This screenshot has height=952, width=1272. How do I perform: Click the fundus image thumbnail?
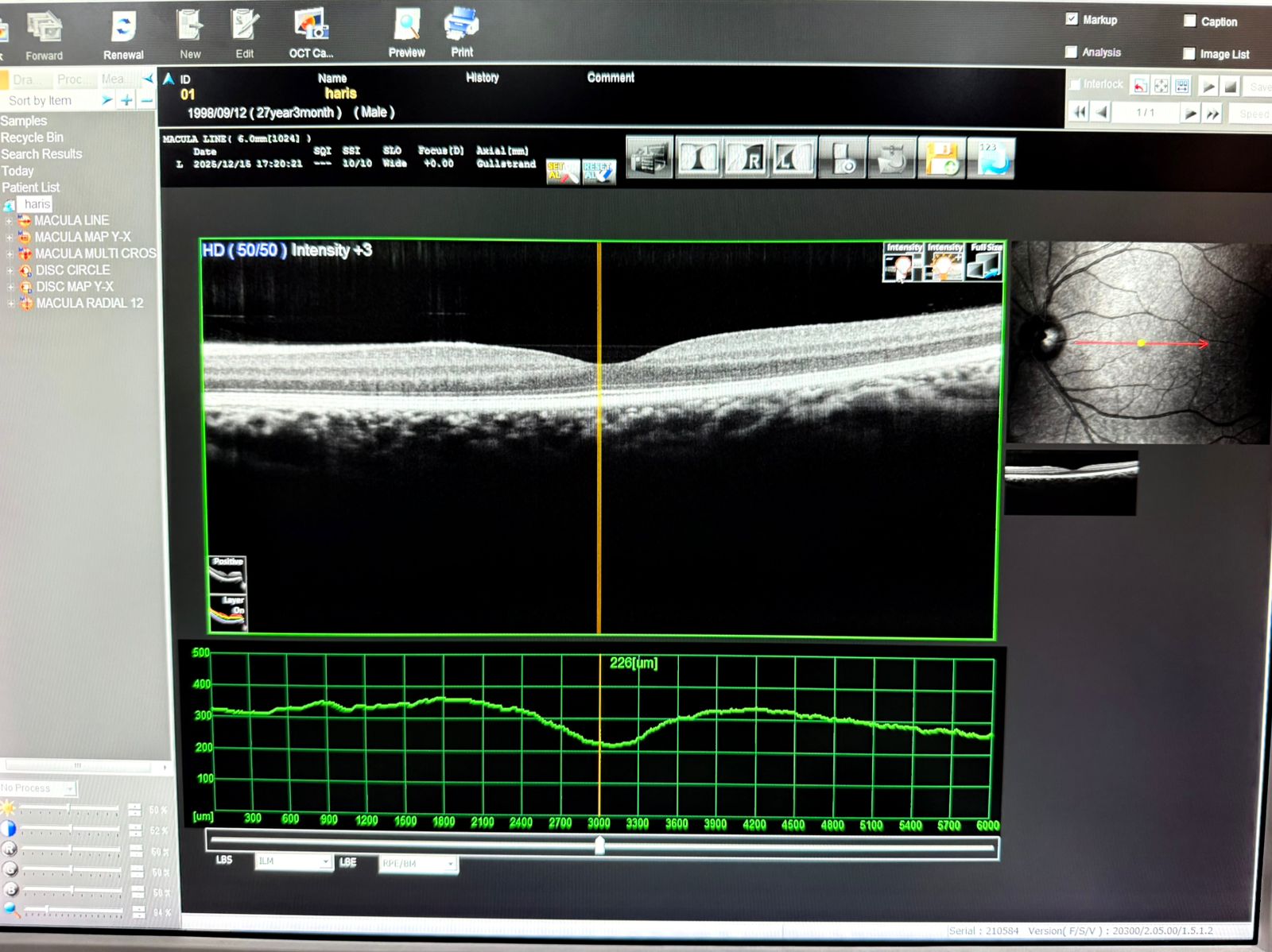coord(1138,342)
